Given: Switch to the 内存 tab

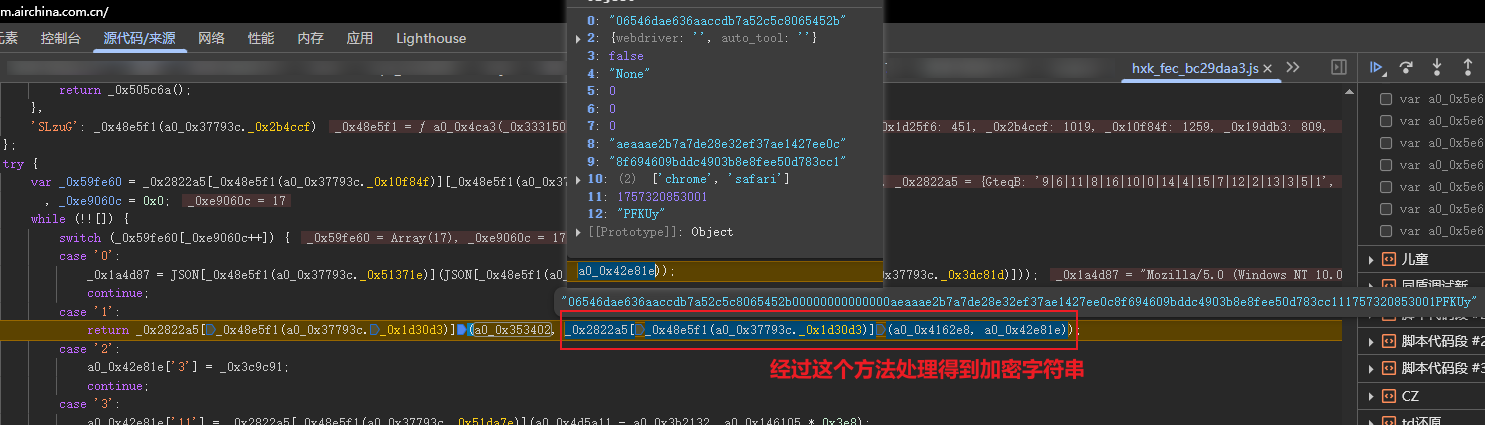Looking at the screenshot, I should coord(310,38).
